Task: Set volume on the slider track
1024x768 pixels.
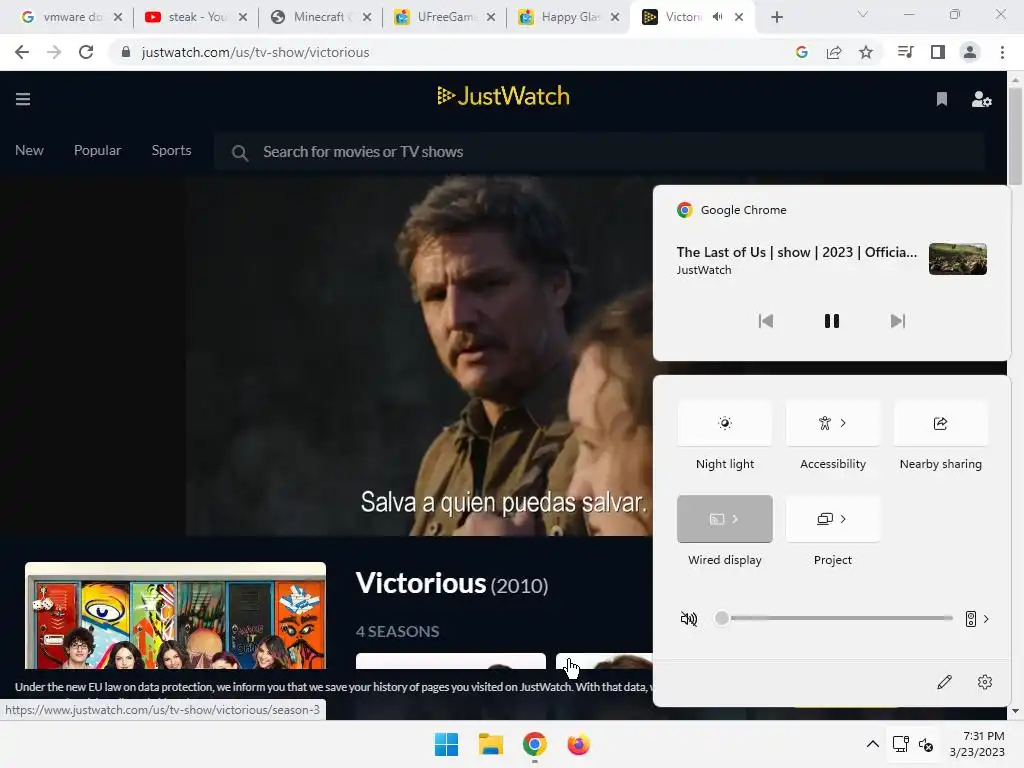Action: click(x=835, y=618)
